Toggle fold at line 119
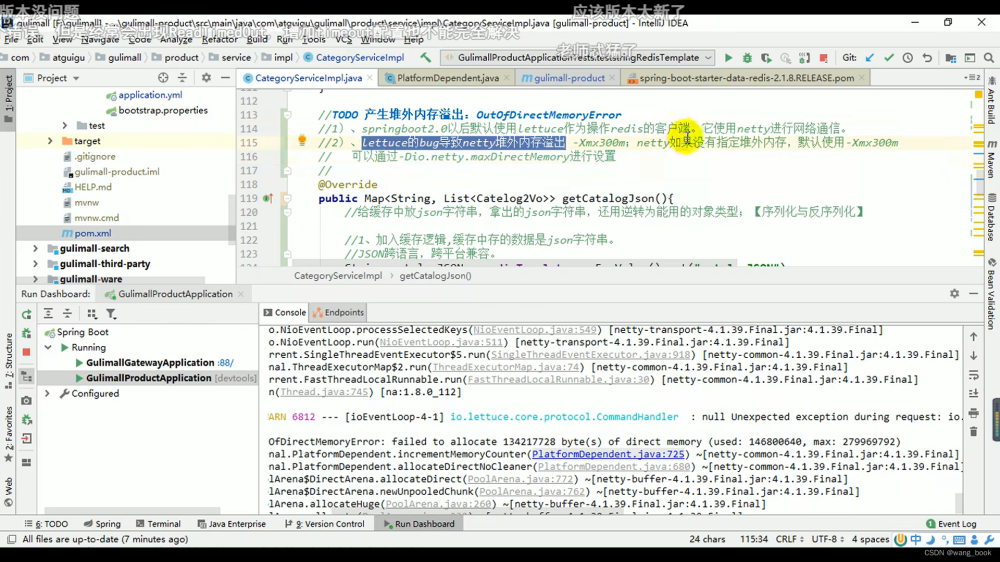This screenshot has height=562, width=1000. 287,198
